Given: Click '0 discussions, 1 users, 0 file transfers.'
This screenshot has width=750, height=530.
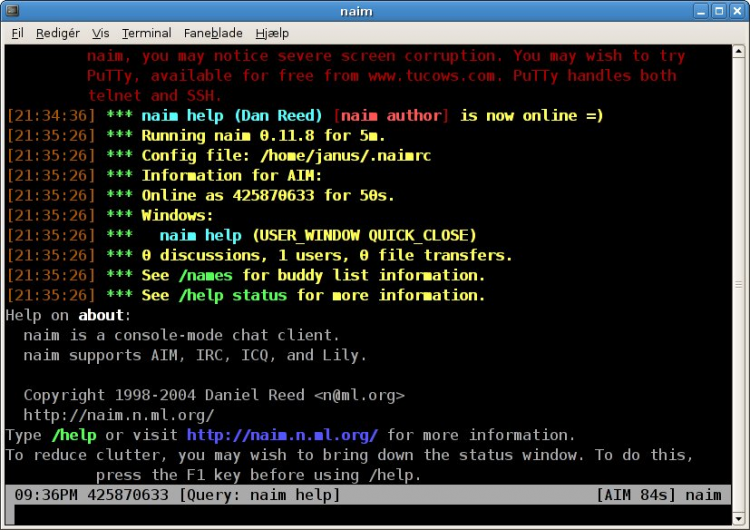Looking at the screenshot, I should click(x=327, y=255).
